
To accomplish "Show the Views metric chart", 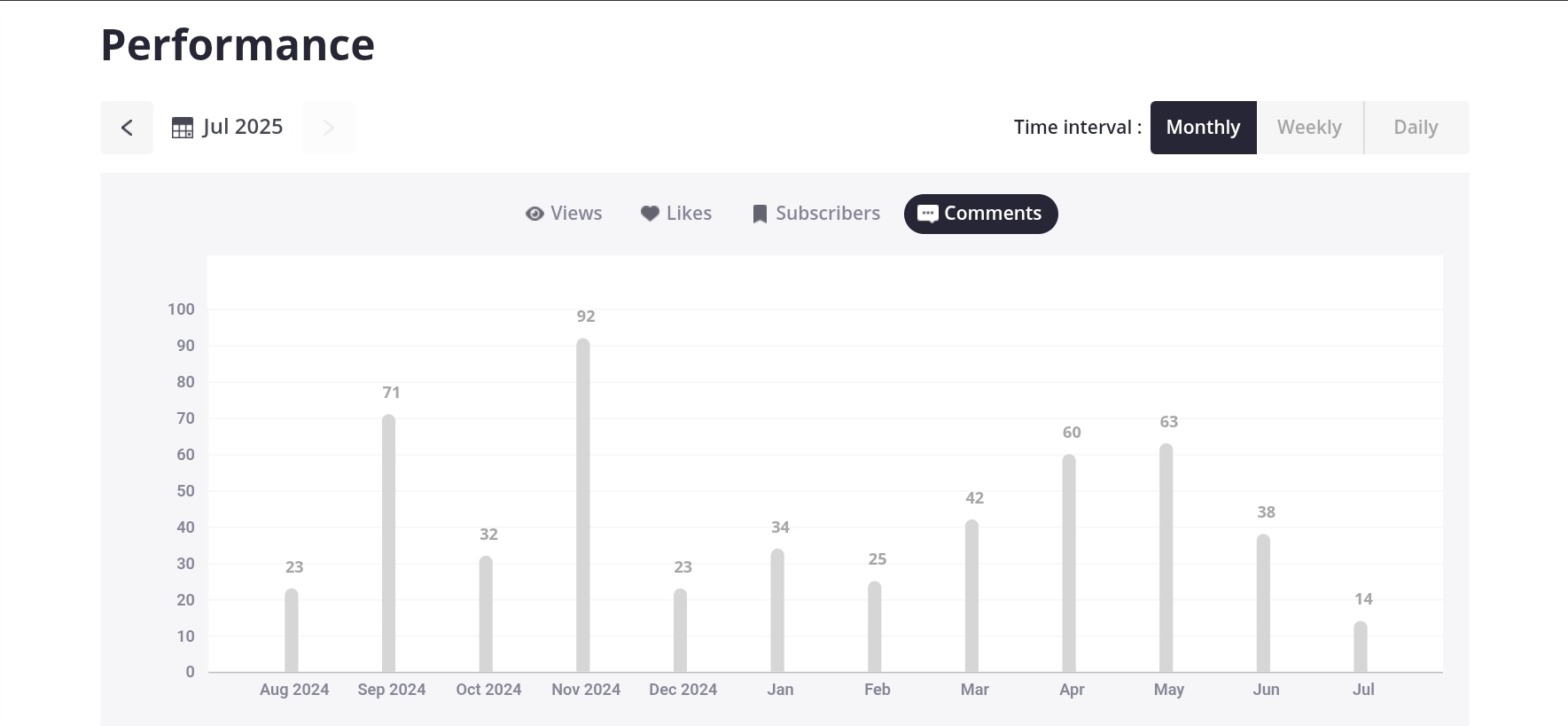I will [x=576, y=214].
